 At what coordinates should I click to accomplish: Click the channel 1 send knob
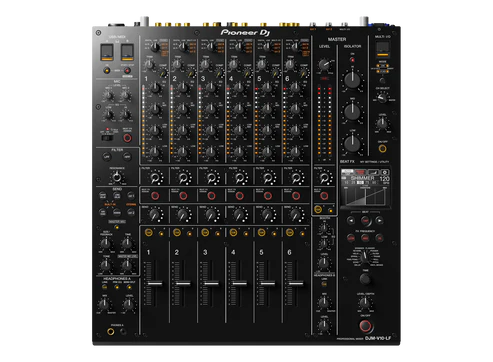[x=155, y=214]
